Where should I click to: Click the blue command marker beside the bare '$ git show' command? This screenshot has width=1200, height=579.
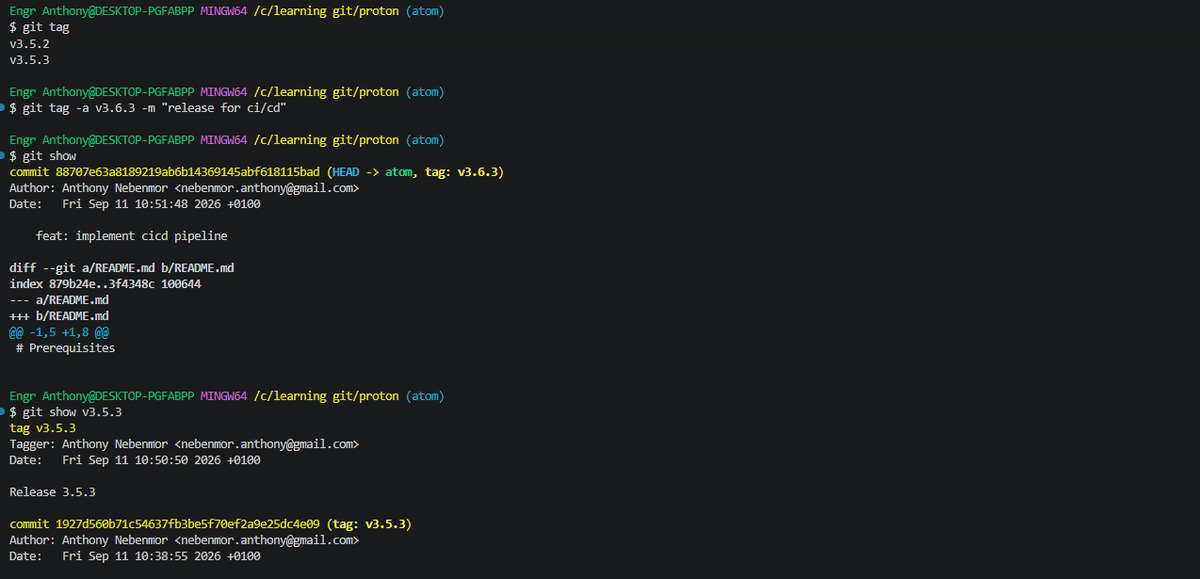(3, 156)
